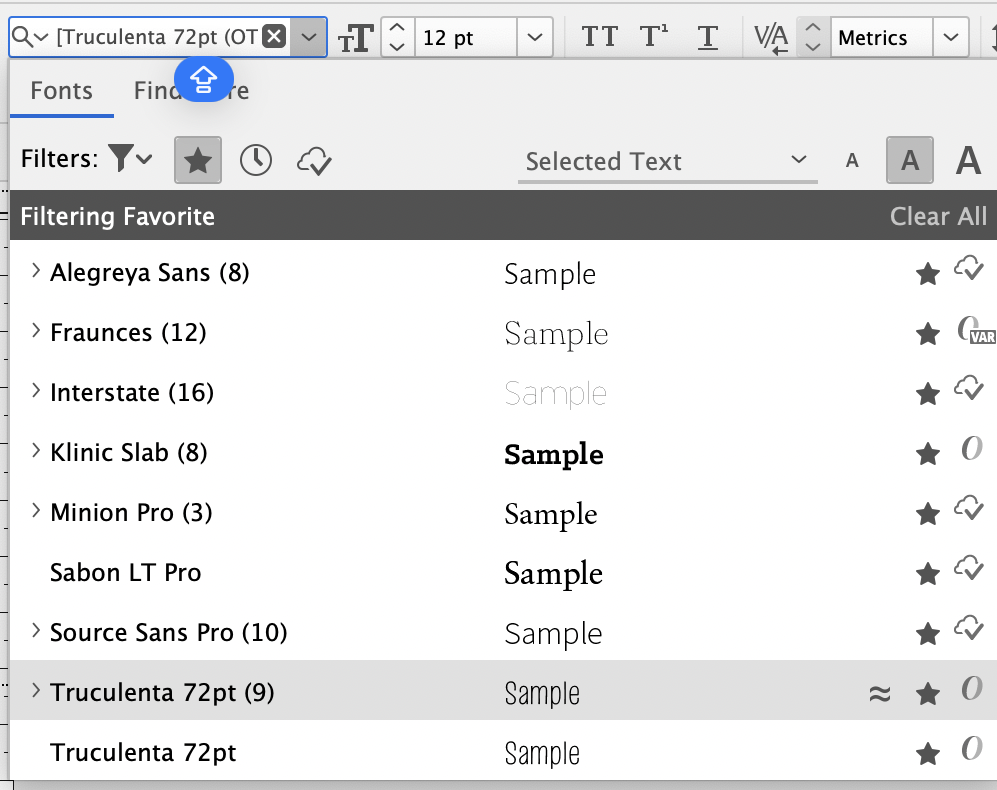997x790 pixels.
Task: Unfavorite Minion Pro star
Action: [x=928, y=514]
